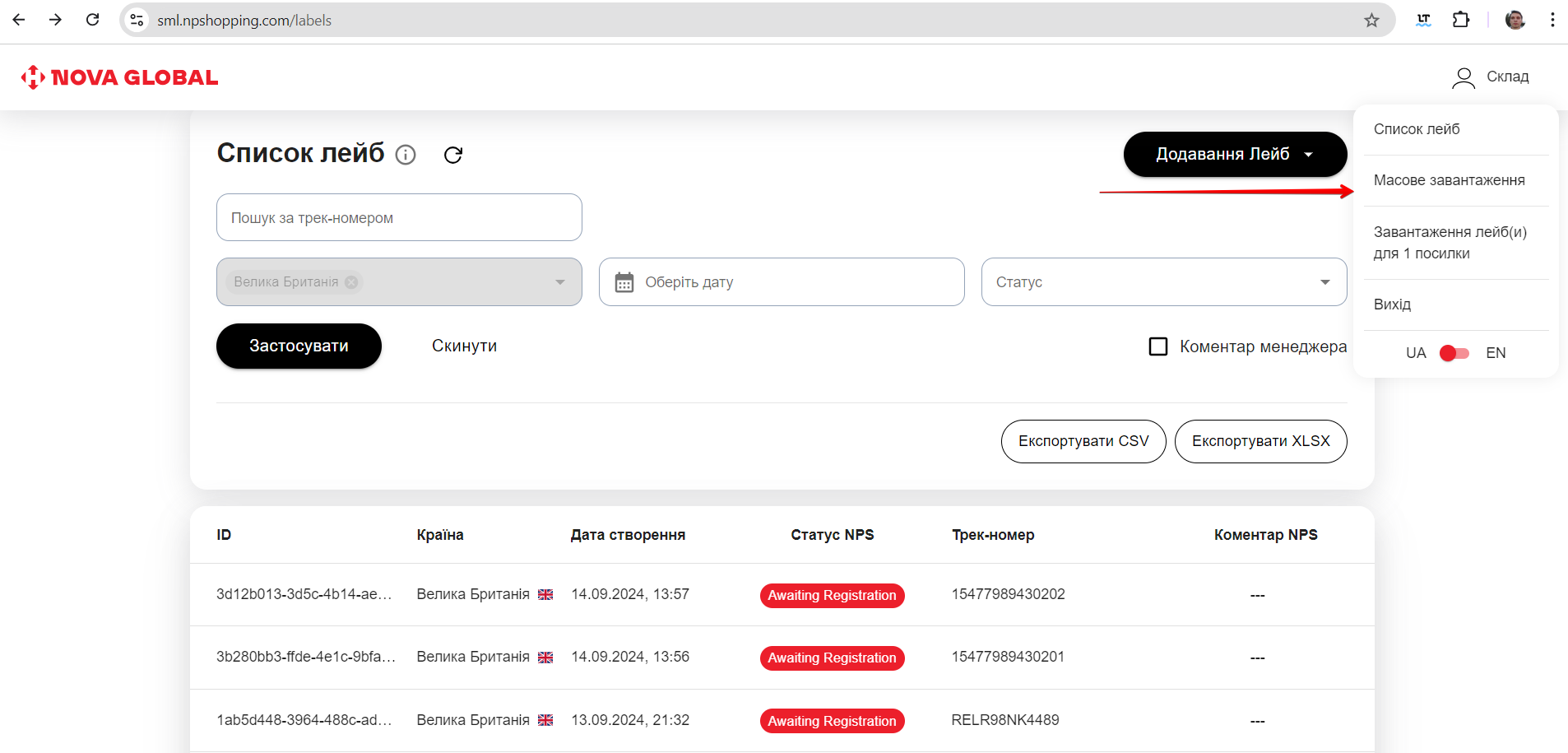Export the list via Експортувати XLSX
The height and width of the screenshot is (753, 1568).
pos(1260,441)
